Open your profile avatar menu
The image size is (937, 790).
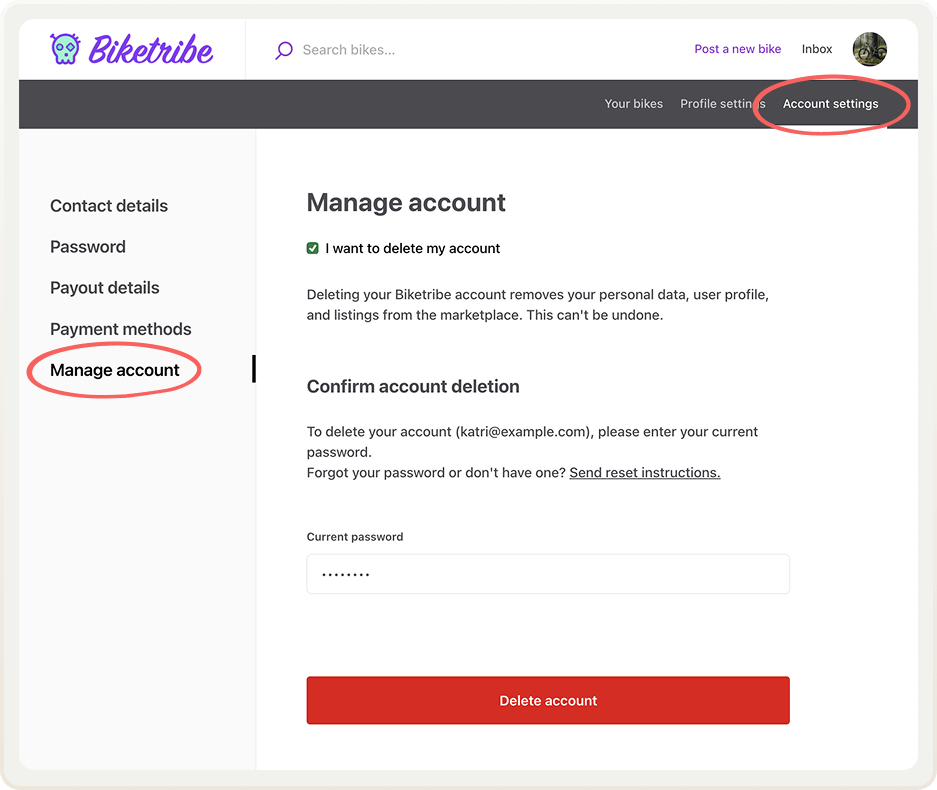pyautogui.click(x=869, y=49)
